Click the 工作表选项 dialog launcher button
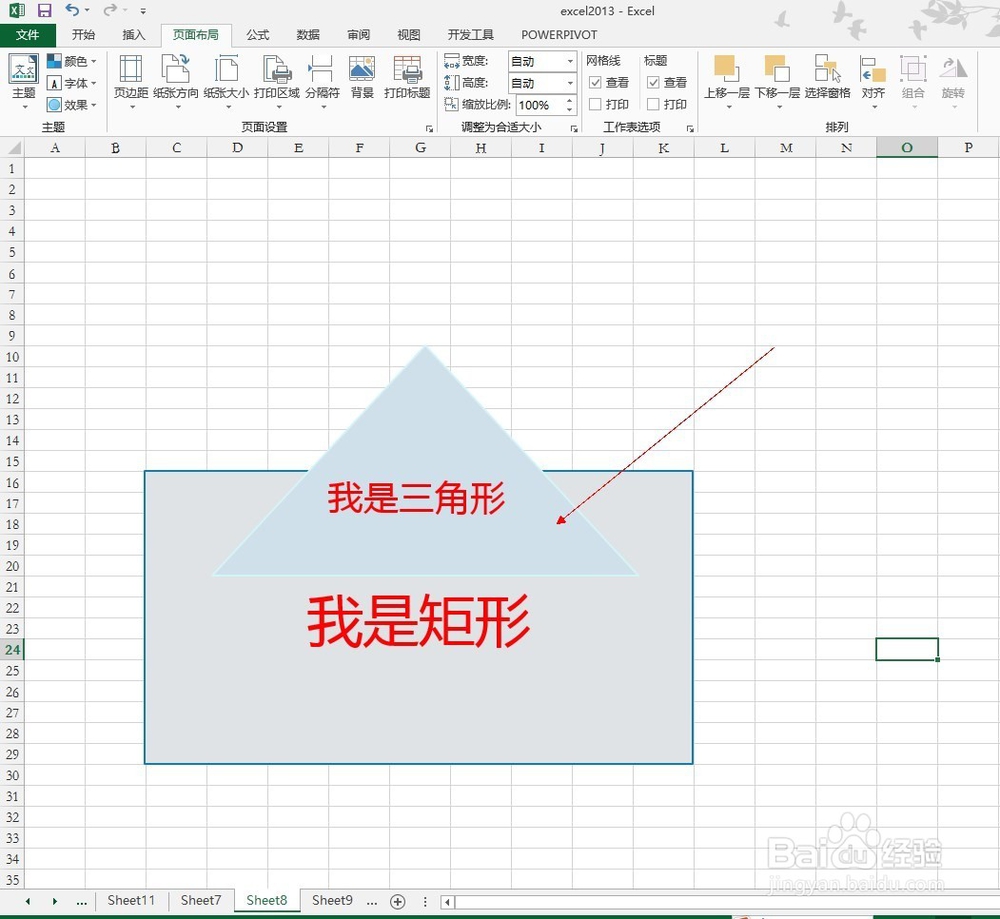Screen dimensions: 1000x919 click(x=690, y=129)
